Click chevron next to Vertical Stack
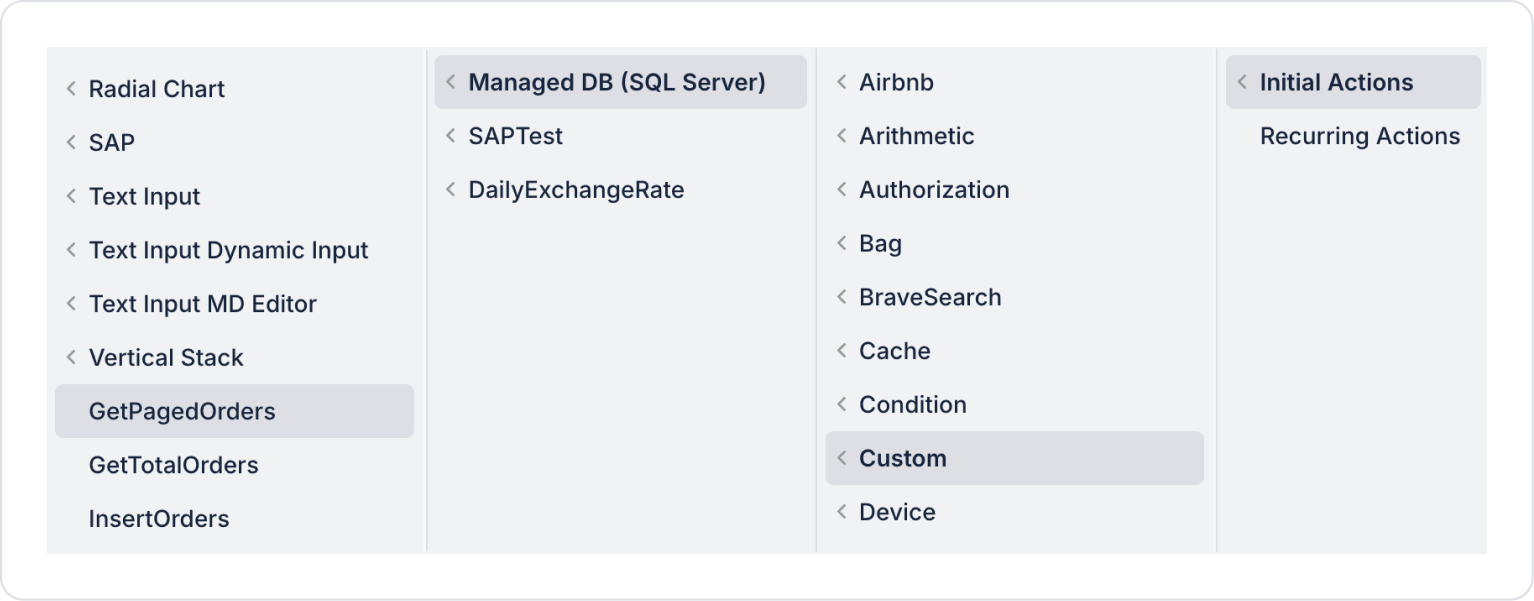The image size is (1534, 601). click(71, 358)
